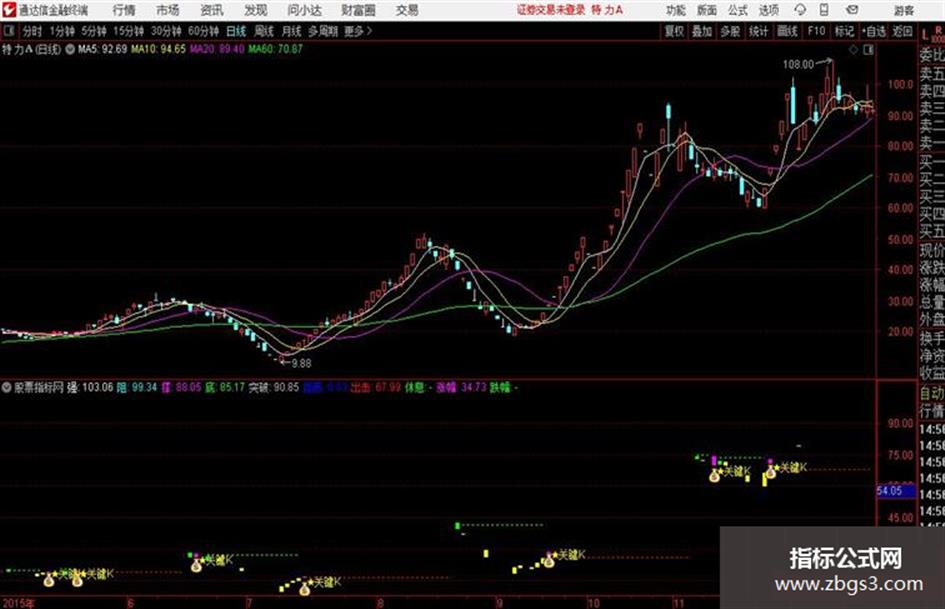Open the 交易 menu
The height and width of the screenshot is (609, 945).
[407, 10]
